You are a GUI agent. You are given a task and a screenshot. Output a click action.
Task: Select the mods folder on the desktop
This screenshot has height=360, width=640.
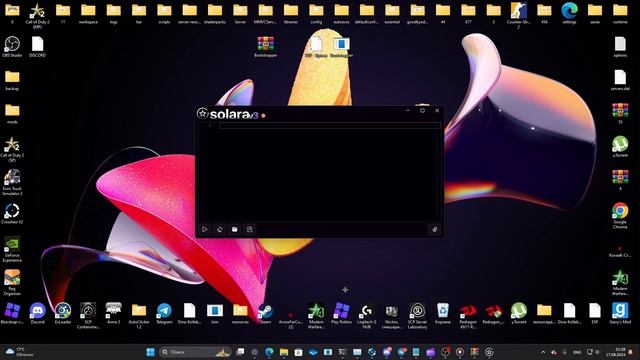point(12,113)
